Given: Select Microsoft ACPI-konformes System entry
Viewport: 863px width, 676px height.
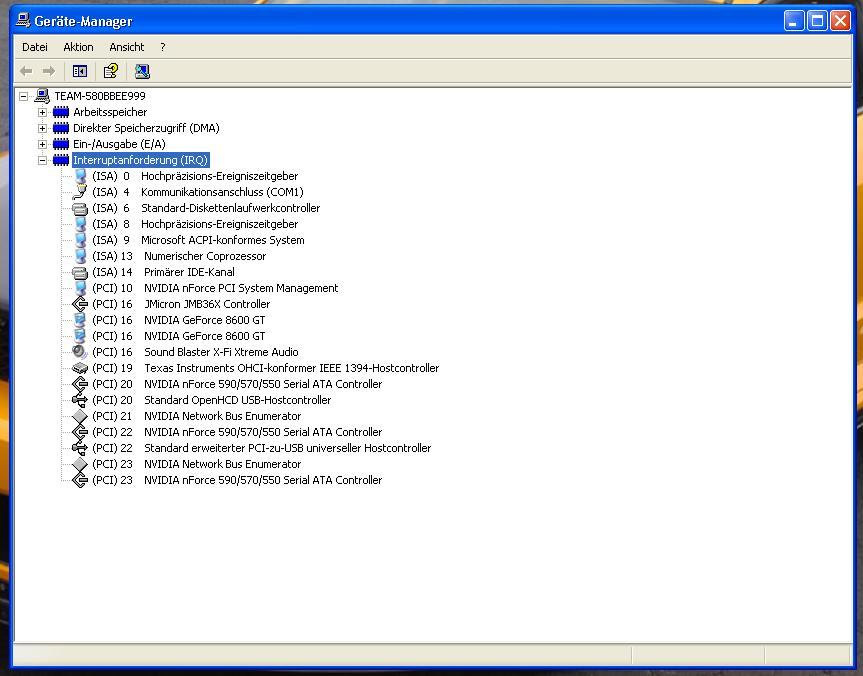Looking at the screenshot, I should [x=198, y=240].
